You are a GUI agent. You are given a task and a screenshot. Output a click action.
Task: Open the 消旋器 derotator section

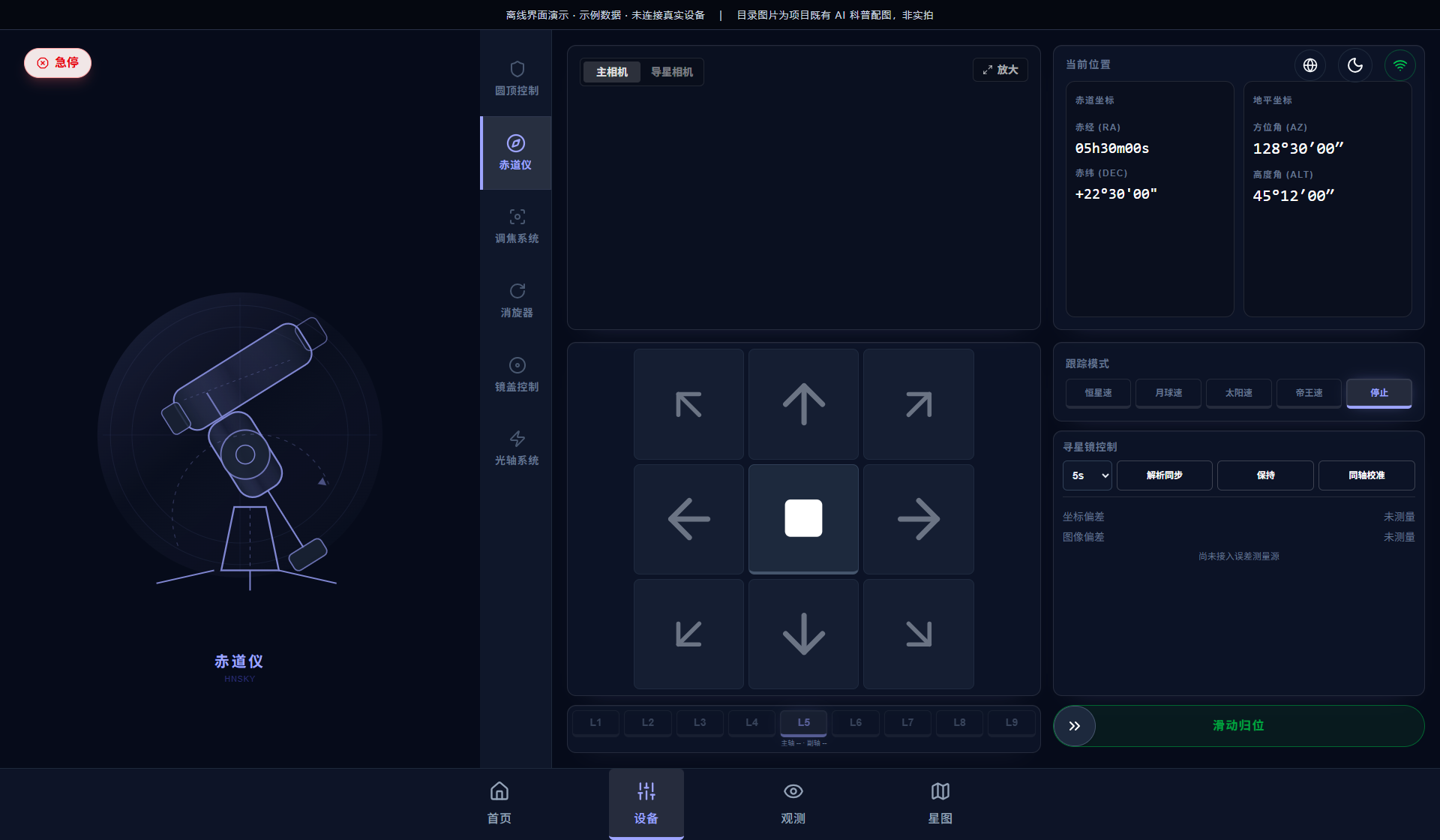[x=516, y=301]
